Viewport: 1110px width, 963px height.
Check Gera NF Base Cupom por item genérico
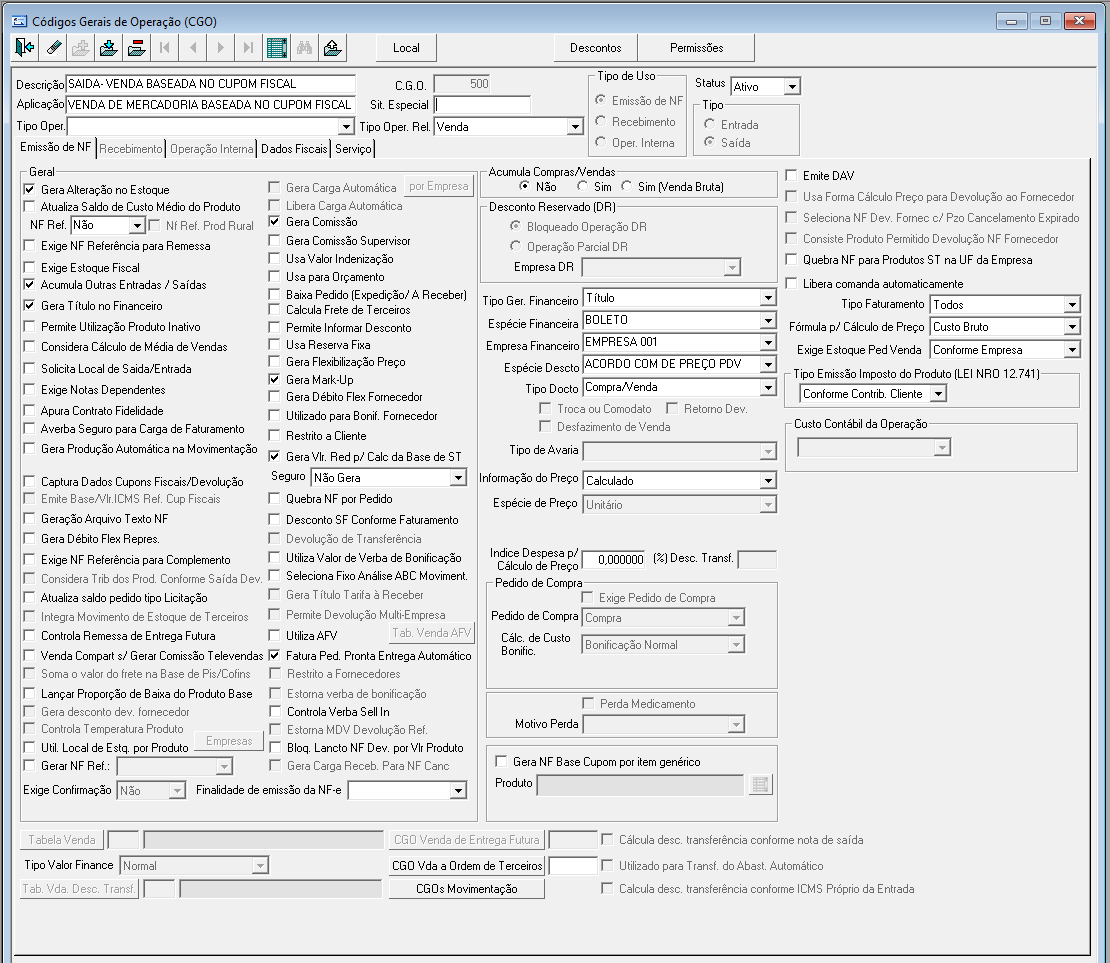501,762
